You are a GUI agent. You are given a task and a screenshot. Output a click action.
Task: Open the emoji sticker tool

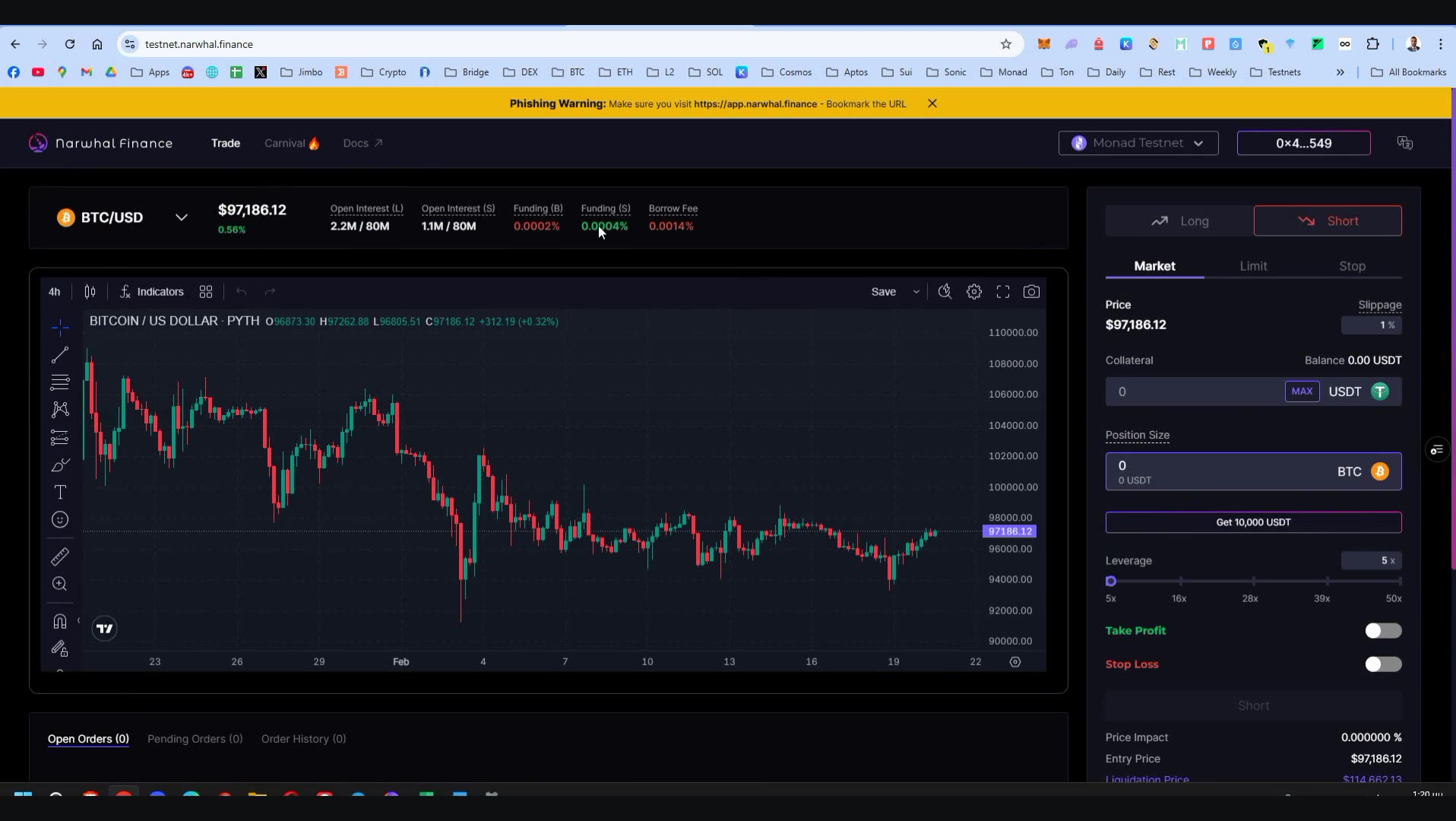59,520
